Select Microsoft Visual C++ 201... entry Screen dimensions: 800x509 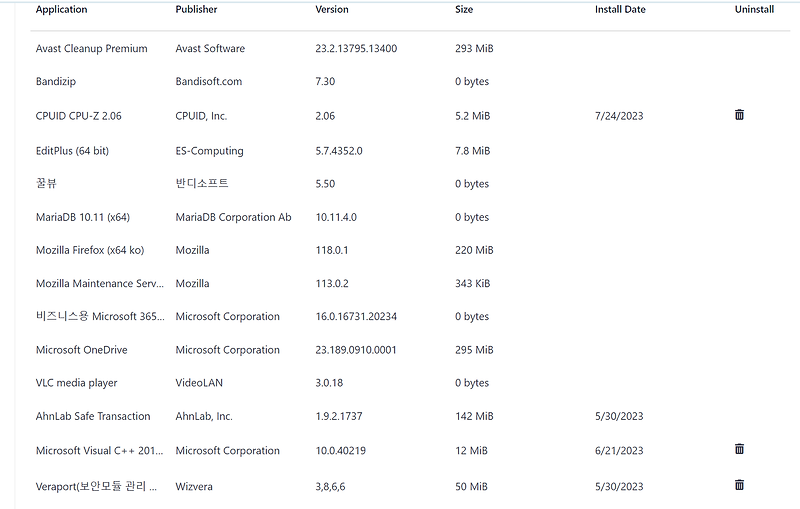click(99, 451)
